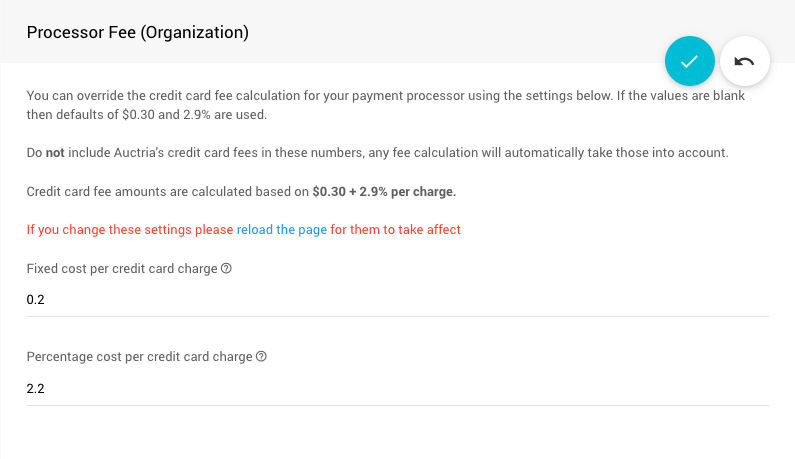Click the teal checkmark save button

tap(689, 61)
